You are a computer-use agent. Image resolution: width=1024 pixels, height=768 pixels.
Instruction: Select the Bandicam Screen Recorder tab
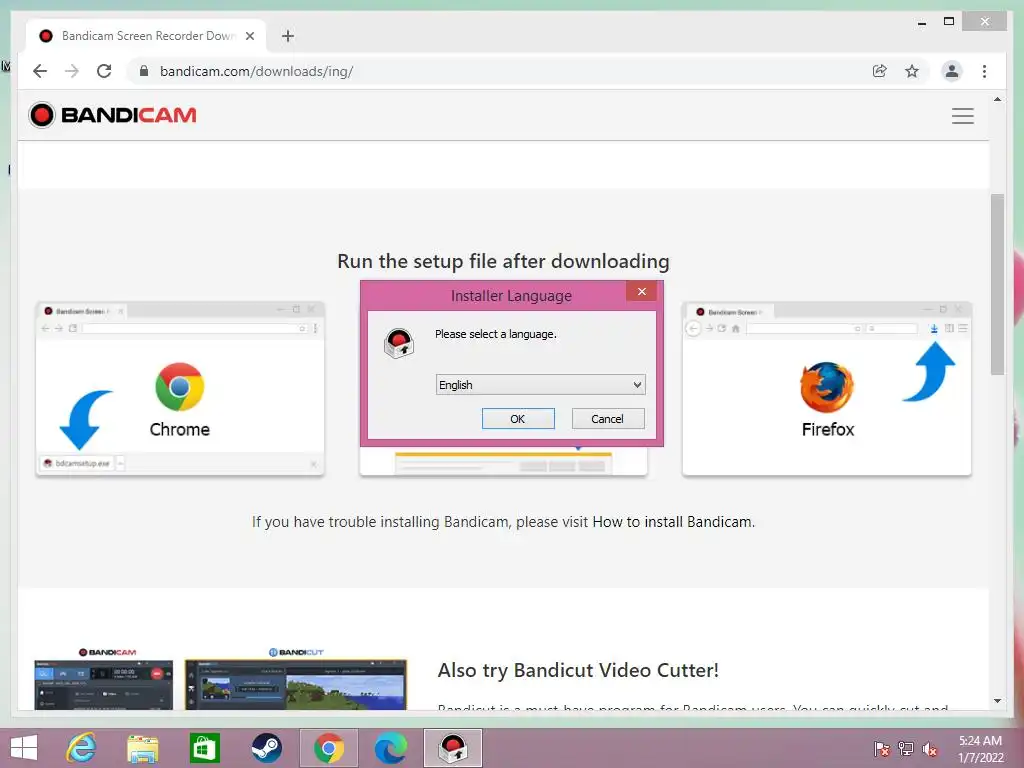click(147, 36)
